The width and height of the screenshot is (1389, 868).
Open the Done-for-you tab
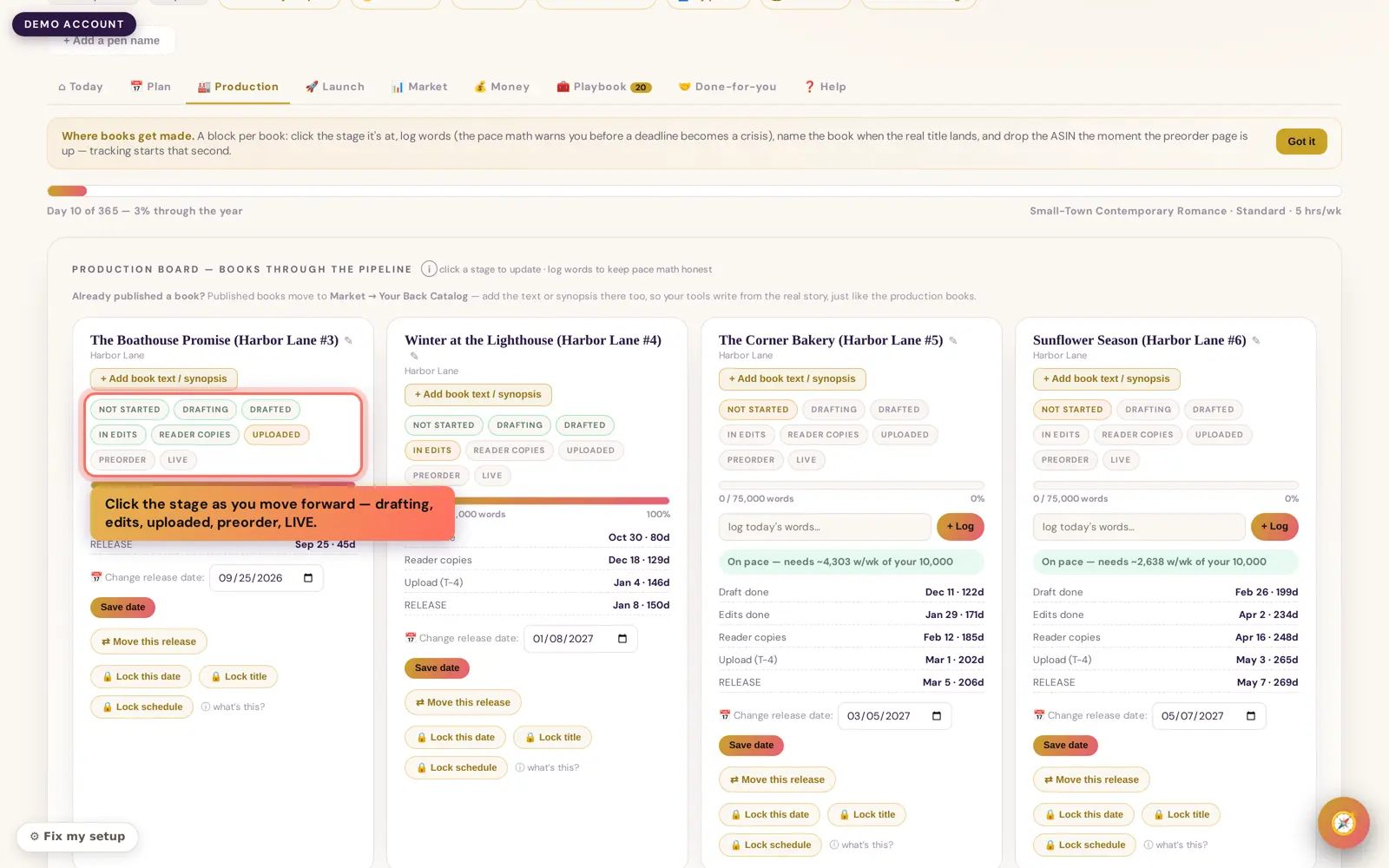(727, 87)
